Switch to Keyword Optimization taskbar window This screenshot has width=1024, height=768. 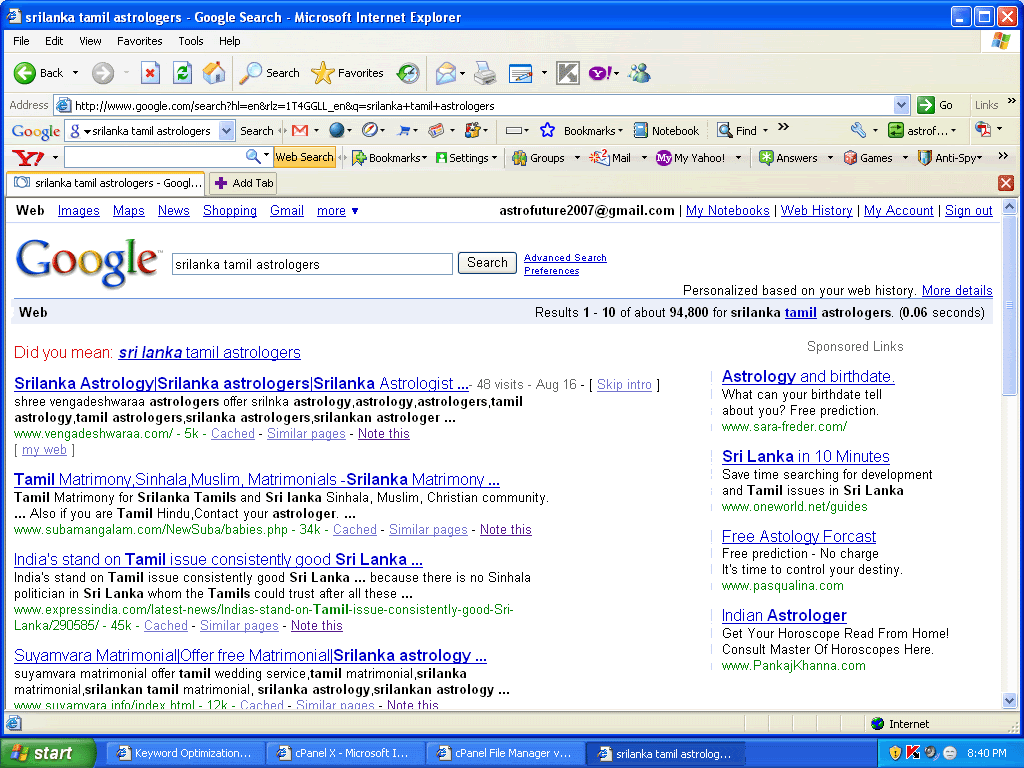[x=185, y=753]
